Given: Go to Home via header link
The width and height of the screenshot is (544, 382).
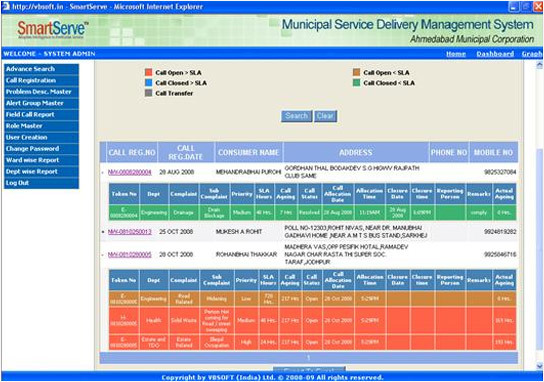Looking at the screenshot, I should click(x=456, y=54).
